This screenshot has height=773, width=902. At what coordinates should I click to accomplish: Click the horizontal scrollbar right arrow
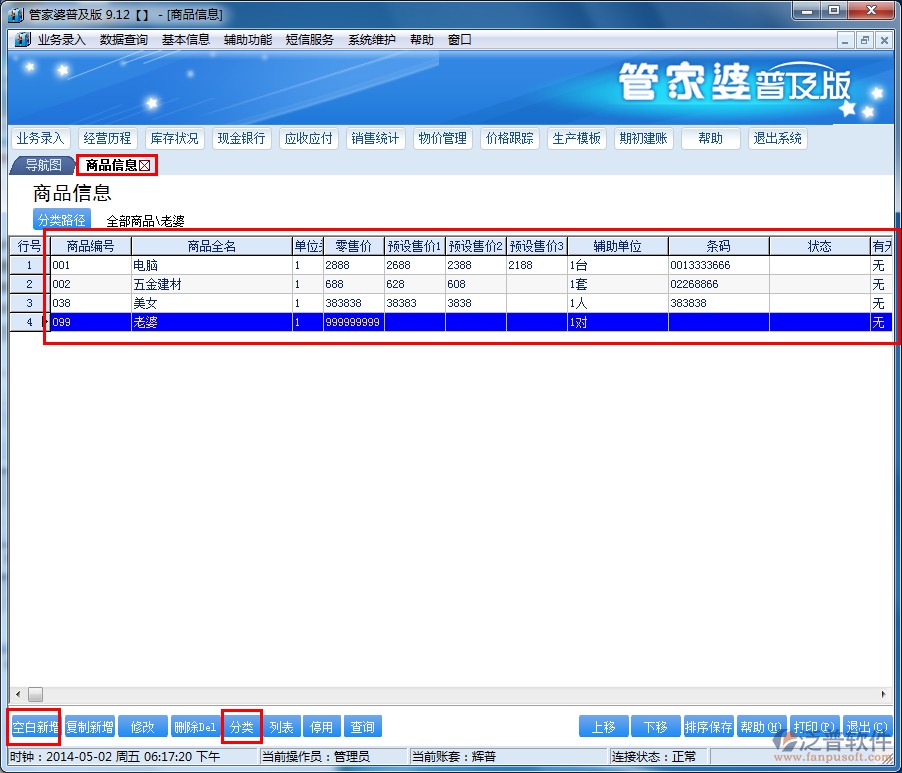884,694
